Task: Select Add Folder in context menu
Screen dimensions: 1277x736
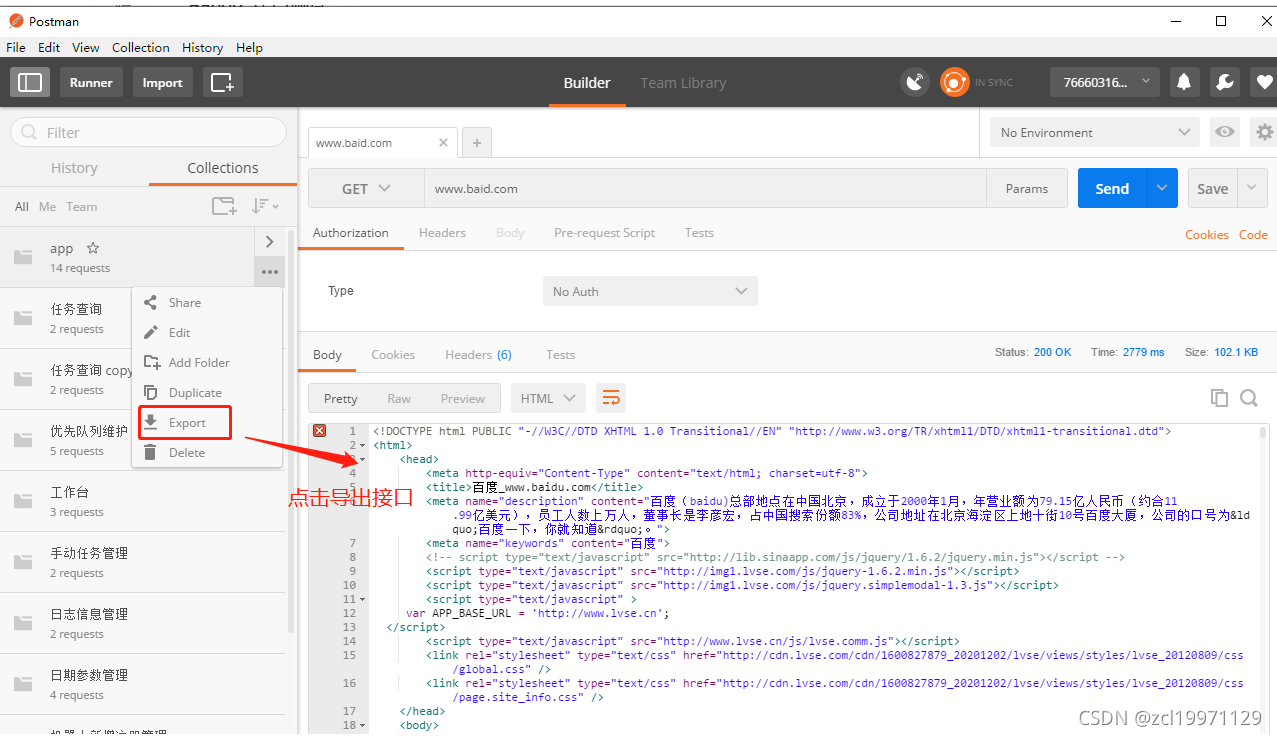Action: click(x=206, y=362)
